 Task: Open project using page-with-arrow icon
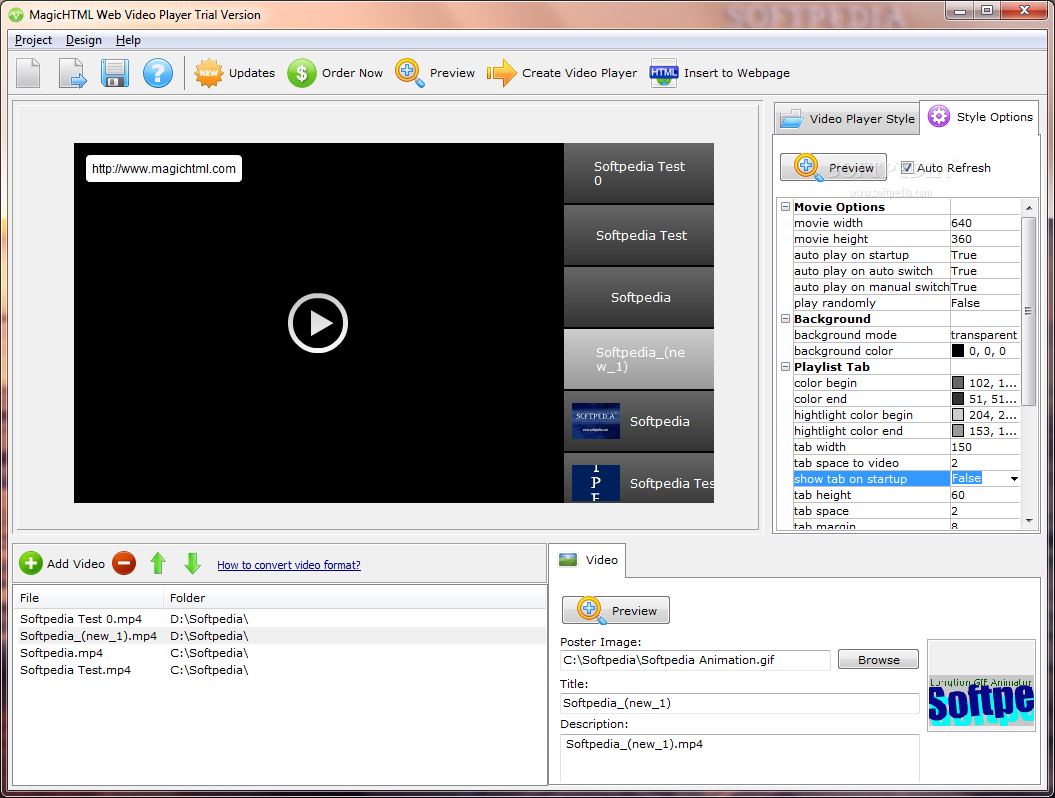72,73
